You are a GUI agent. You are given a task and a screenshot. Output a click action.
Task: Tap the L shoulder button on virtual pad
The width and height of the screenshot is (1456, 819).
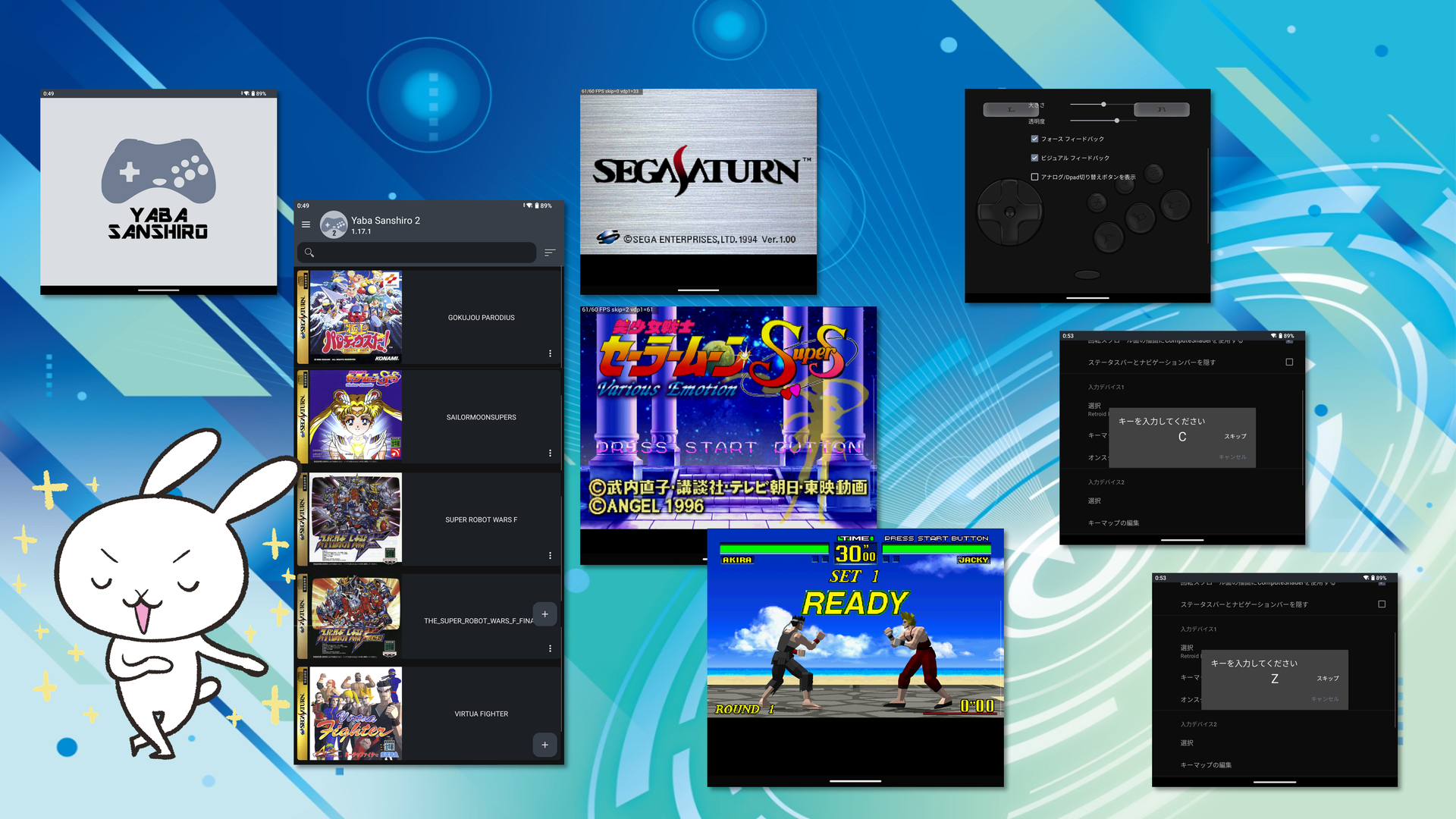(x=1011, y=109)
